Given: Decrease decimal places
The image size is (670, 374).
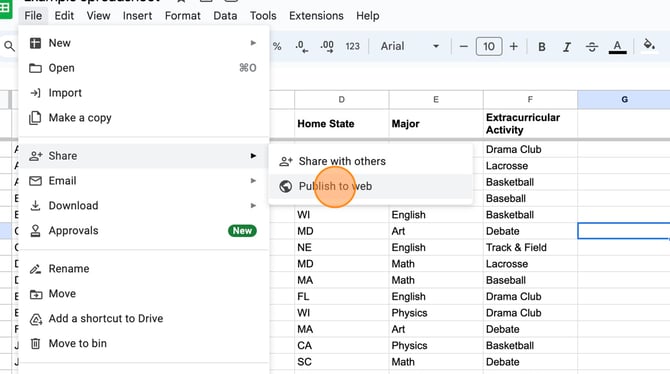Looking at the screenshot, I should [302, 46].
